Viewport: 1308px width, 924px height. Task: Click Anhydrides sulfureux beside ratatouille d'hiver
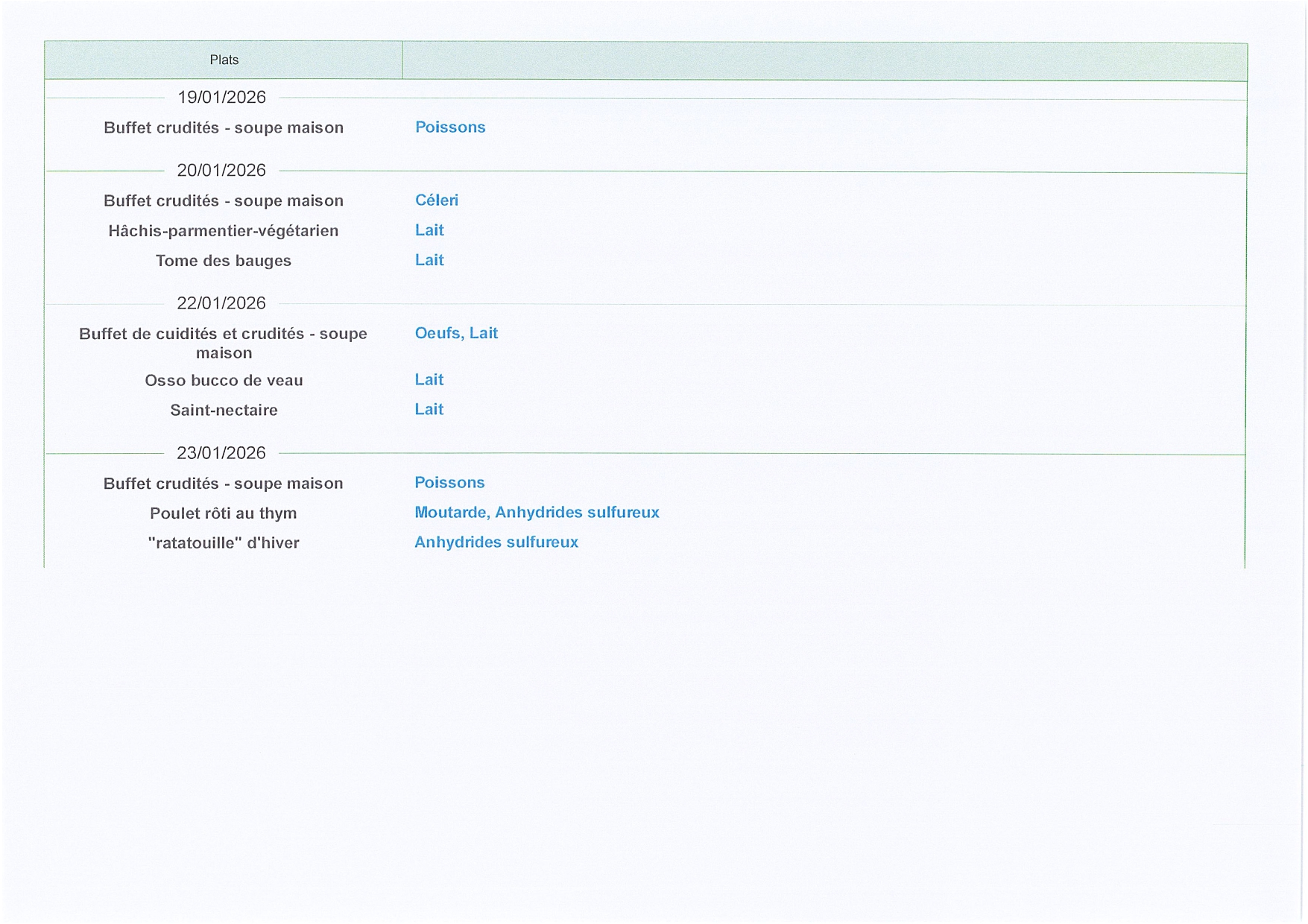(496, 542)
